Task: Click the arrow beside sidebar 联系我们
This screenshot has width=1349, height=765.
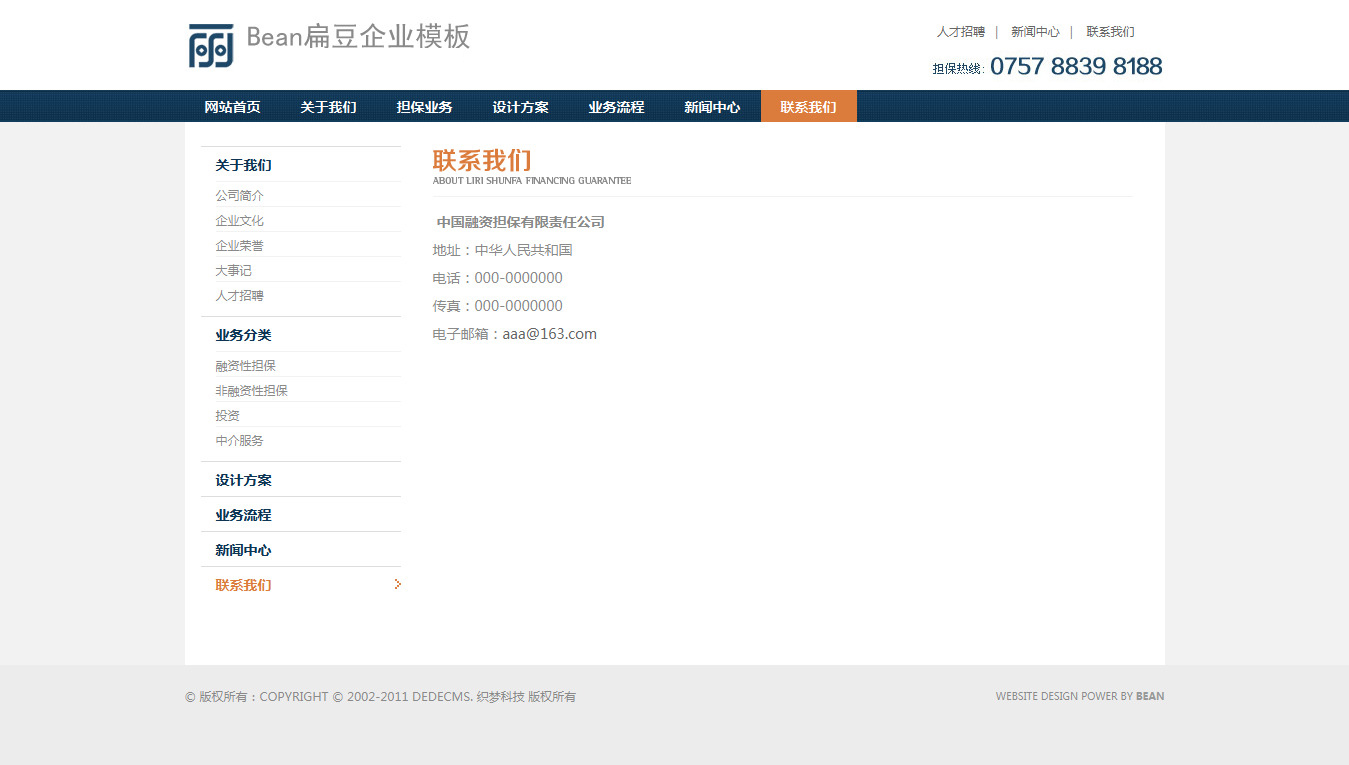Action: point(397,584)
